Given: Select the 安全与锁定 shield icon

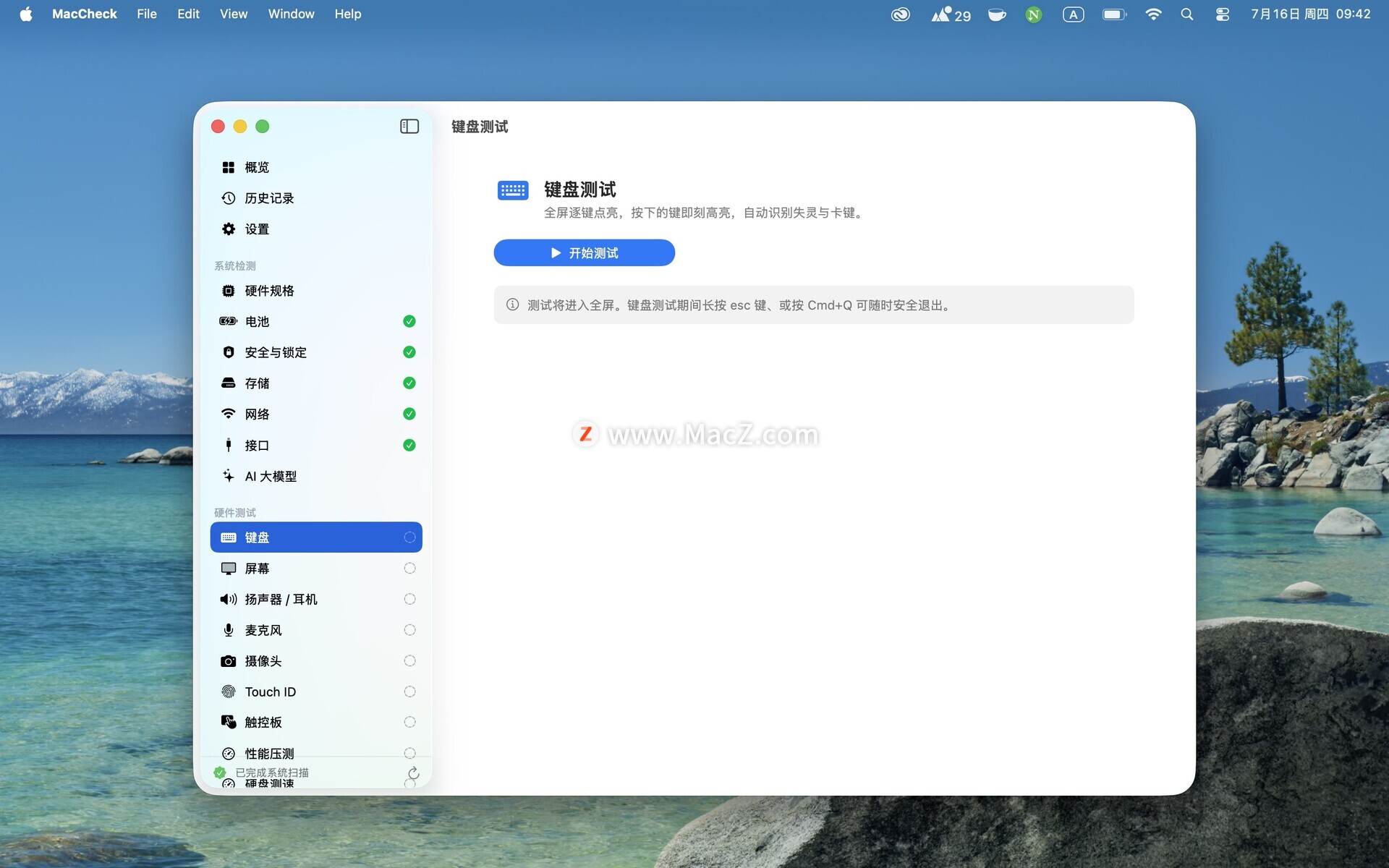Looking at the screenshot, I should [x=229, y=352].
